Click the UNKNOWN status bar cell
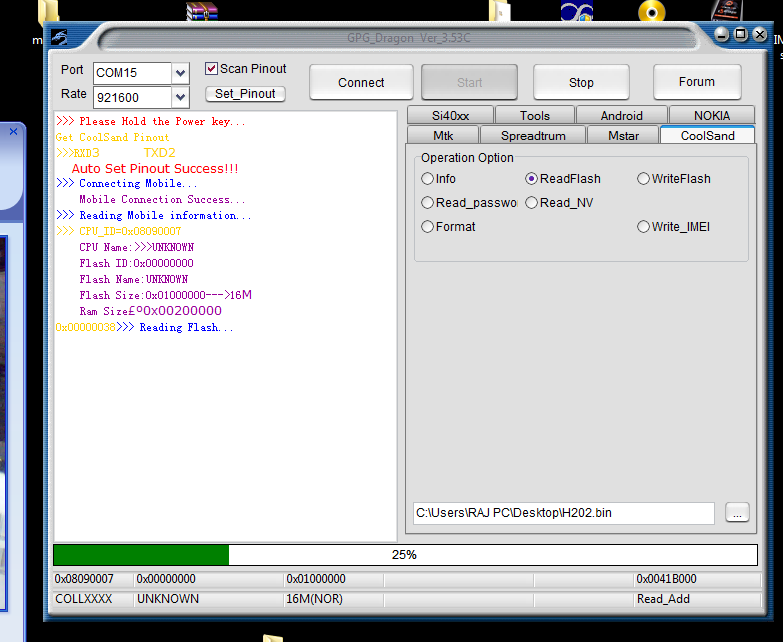Viewport: 783px width, 642px height. [x=168, y=599]
